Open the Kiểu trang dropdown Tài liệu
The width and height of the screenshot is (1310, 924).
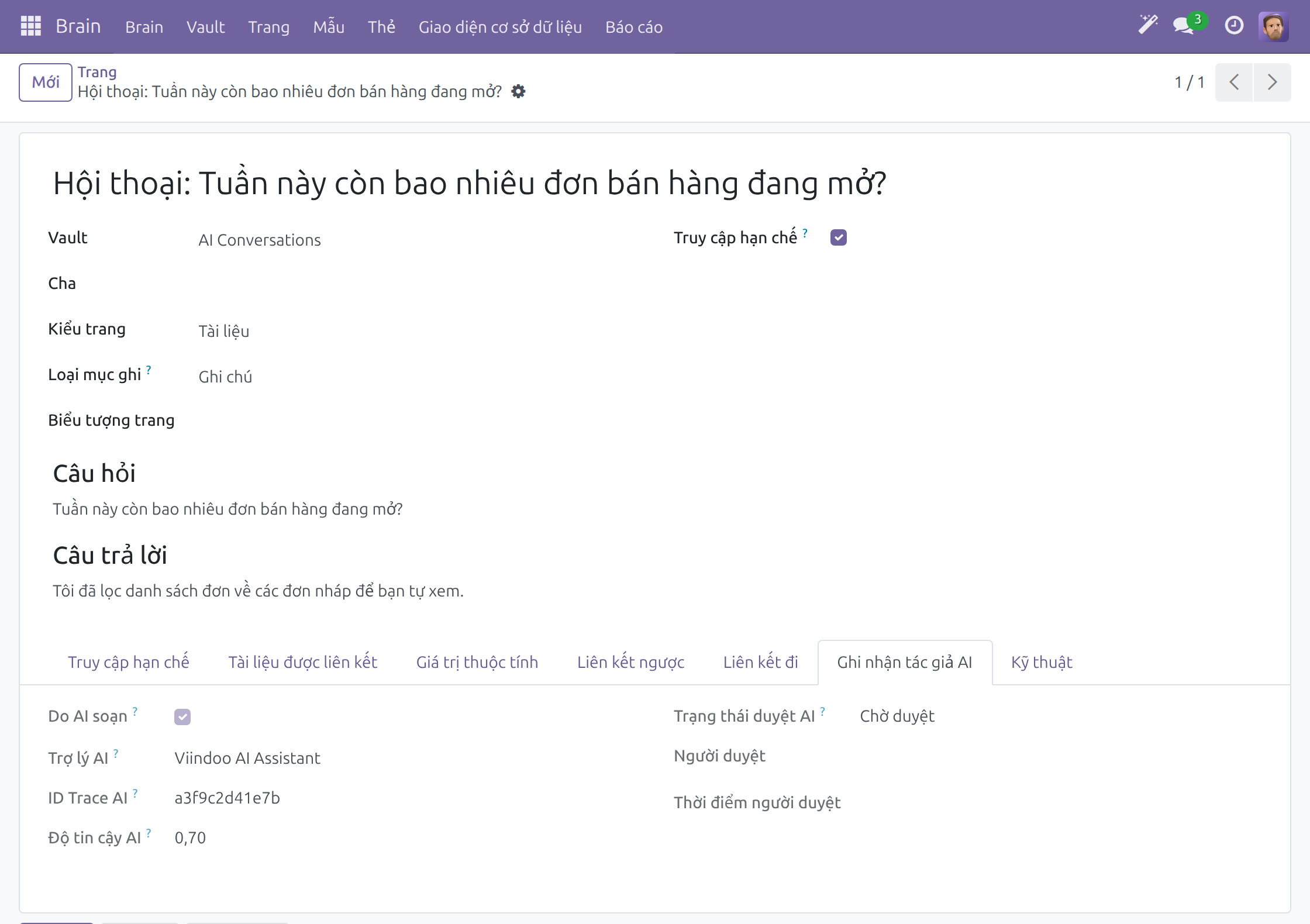point(224,331)
